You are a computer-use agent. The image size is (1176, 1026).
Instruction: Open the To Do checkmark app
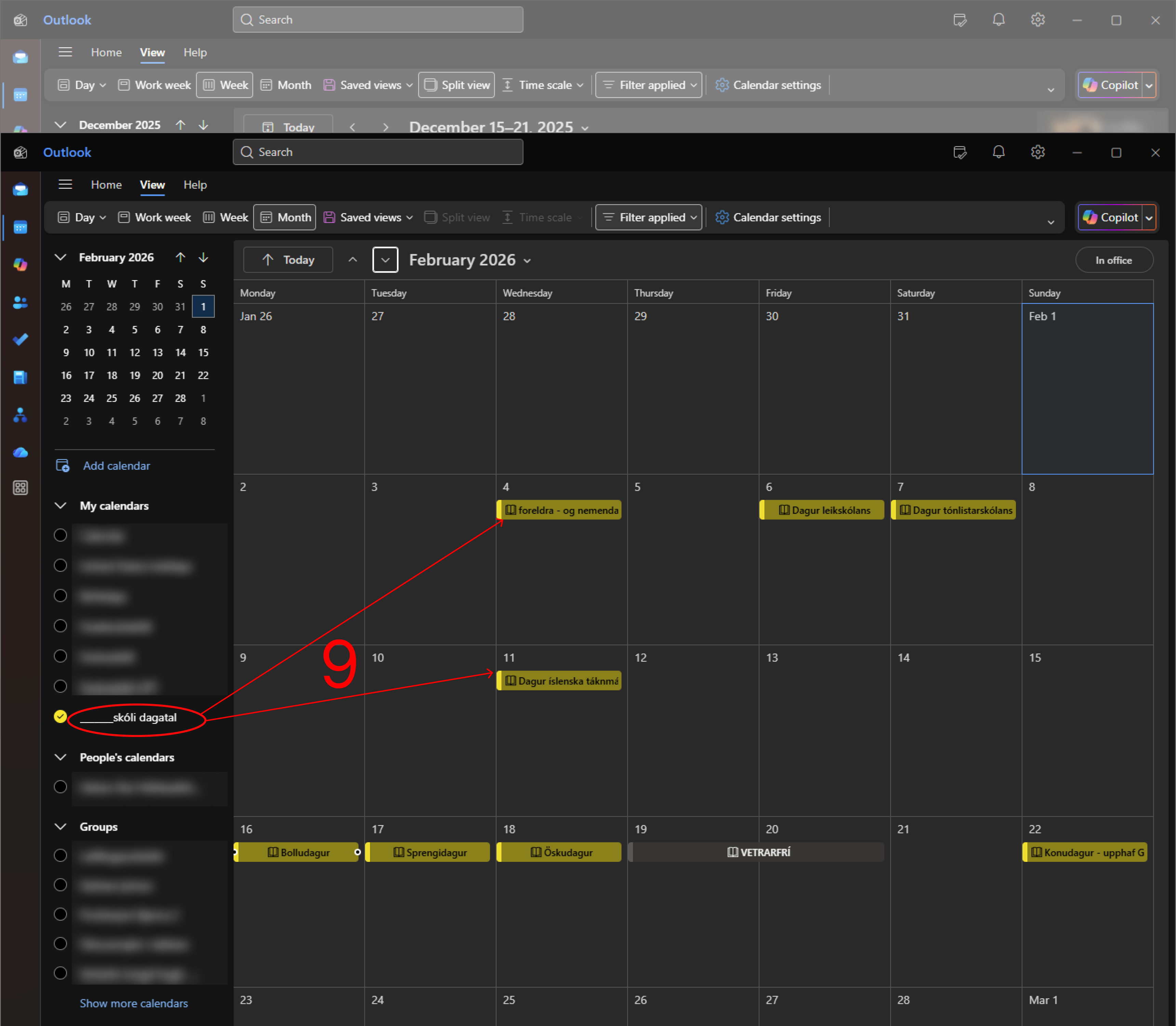pyautogui.click(x=21, y=340)
